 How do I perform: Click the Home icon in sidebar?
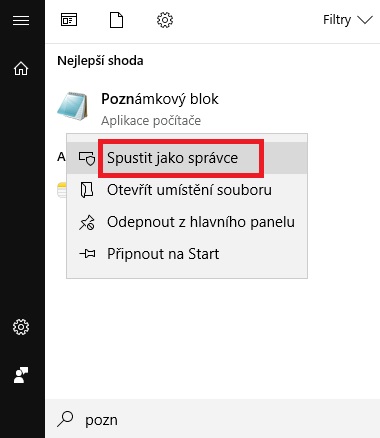click(x=21, y=69)
